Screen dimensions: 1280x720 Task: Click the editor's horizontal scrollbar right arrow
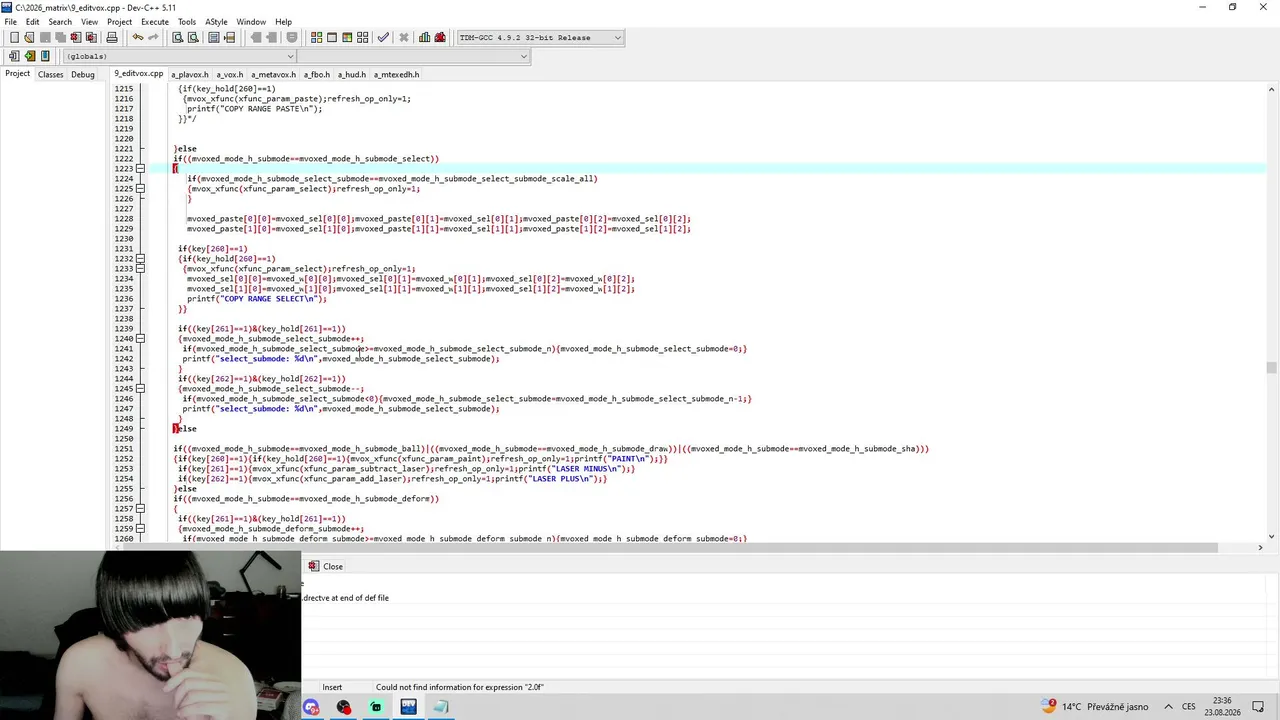pos(1260,548)
